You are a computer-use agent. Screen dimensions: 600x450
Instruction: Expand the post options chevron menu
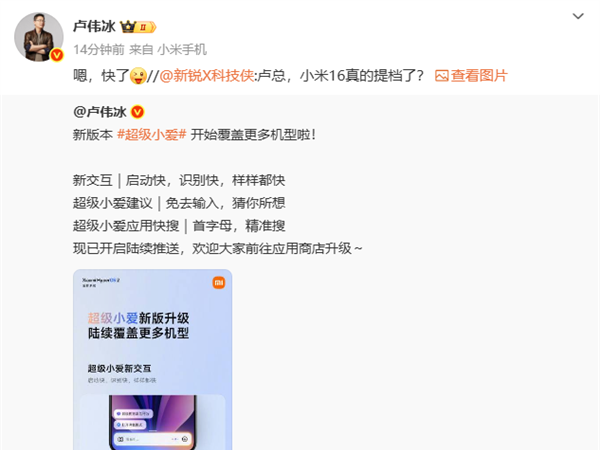click(x=578, y=16)
